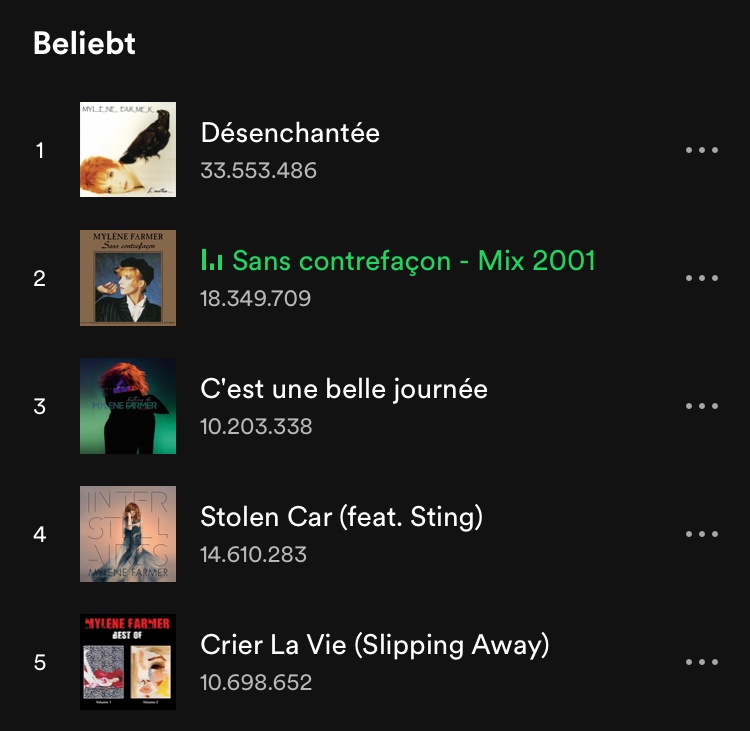Play C'est une belle journée
This screenshot has height=731, width=750.
pos(344,389)
